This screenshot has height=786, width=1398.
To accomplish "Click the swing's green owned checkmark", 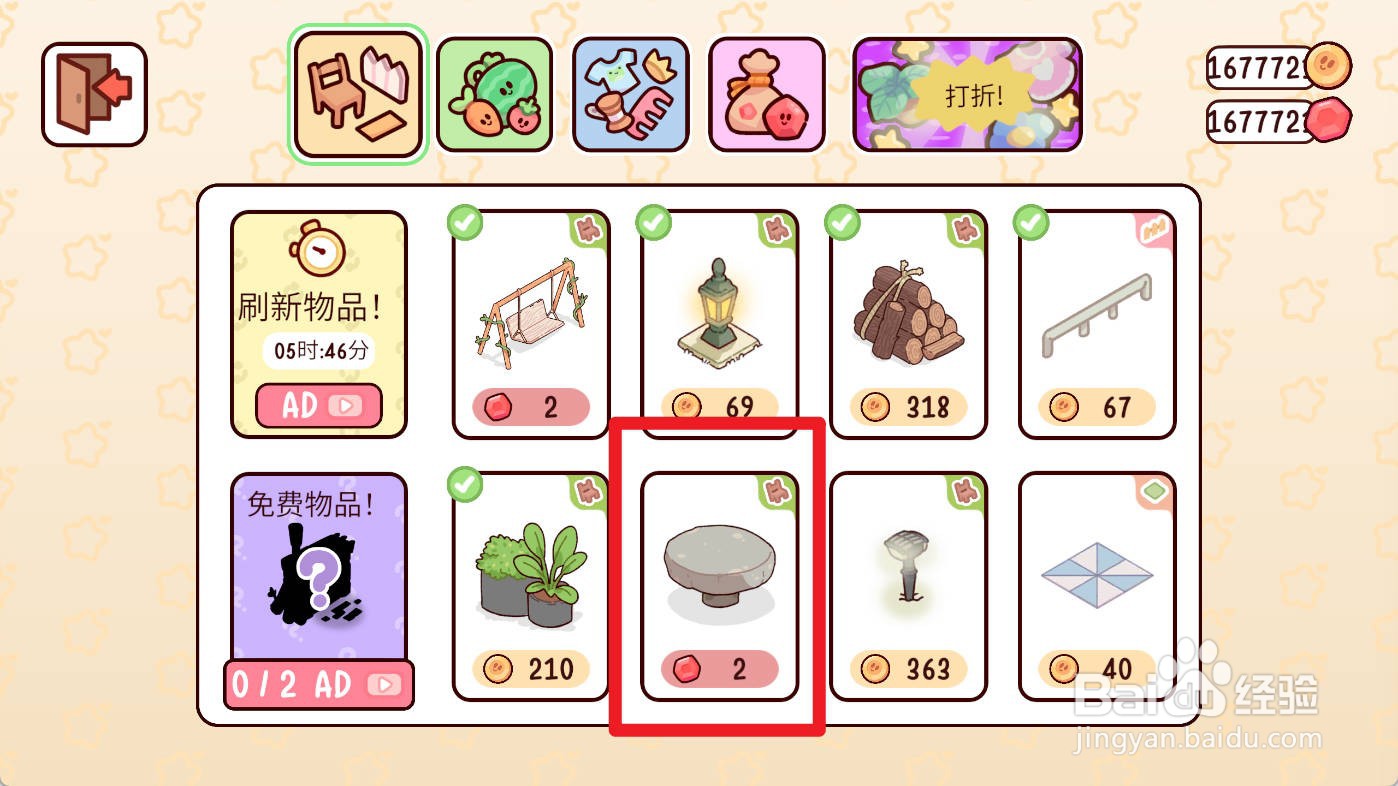I will (465, 223).
